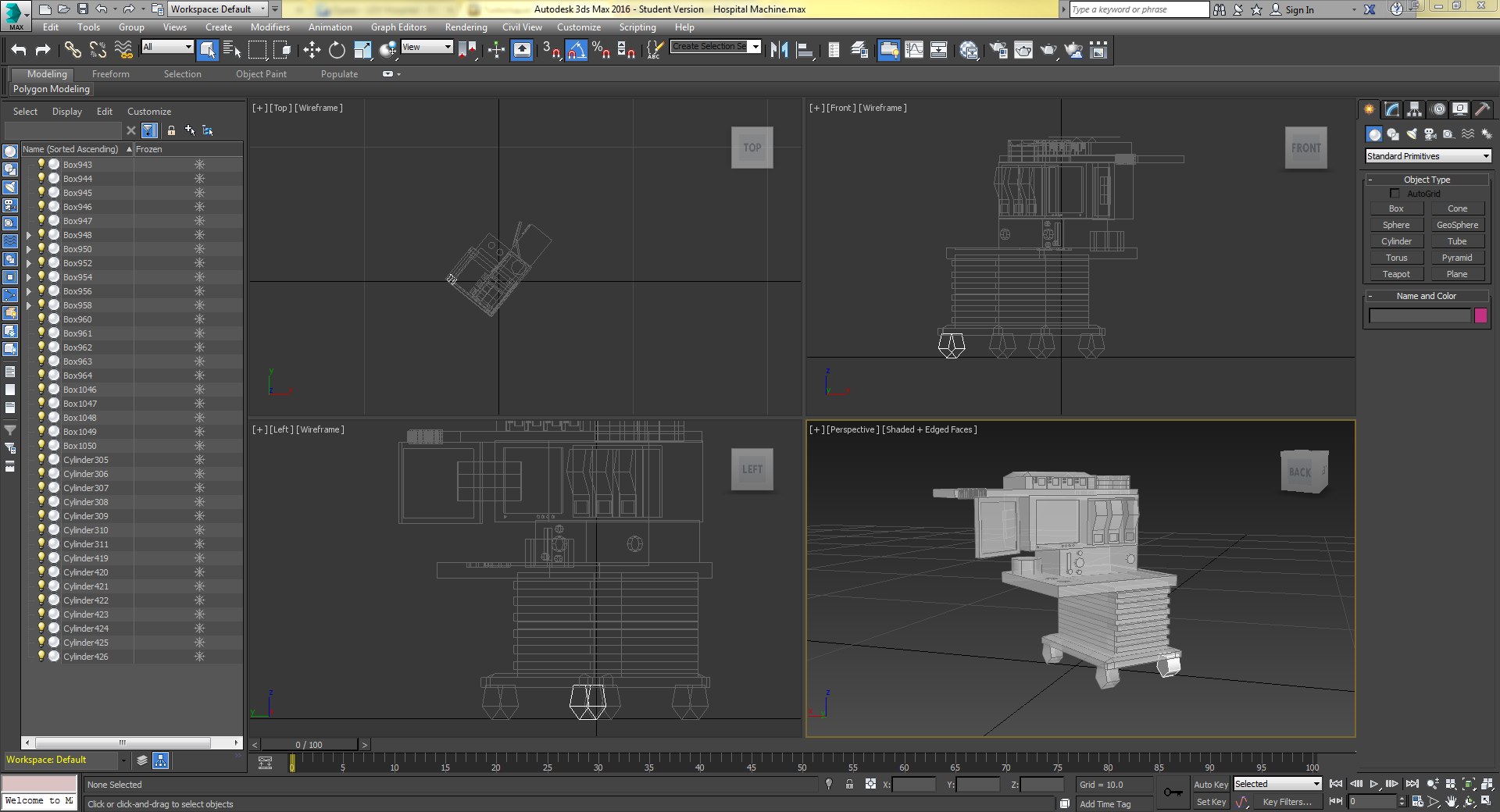Open the Modify command panel tab

click(1391, 109)
